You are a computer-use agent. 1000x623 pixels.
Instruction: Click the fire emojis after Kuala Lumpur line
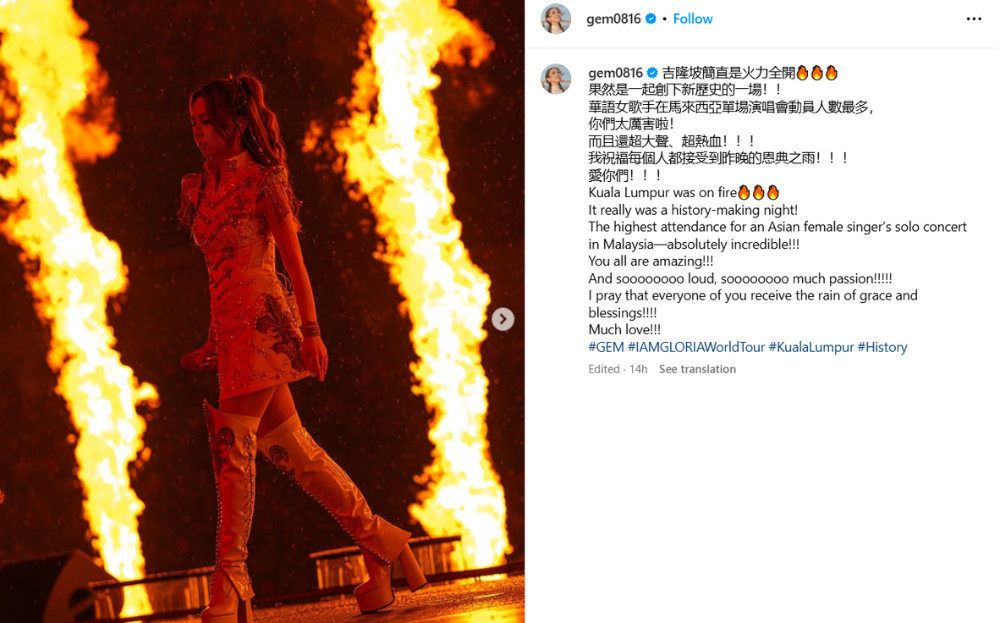pyautogui.click(x=758, y=193)
